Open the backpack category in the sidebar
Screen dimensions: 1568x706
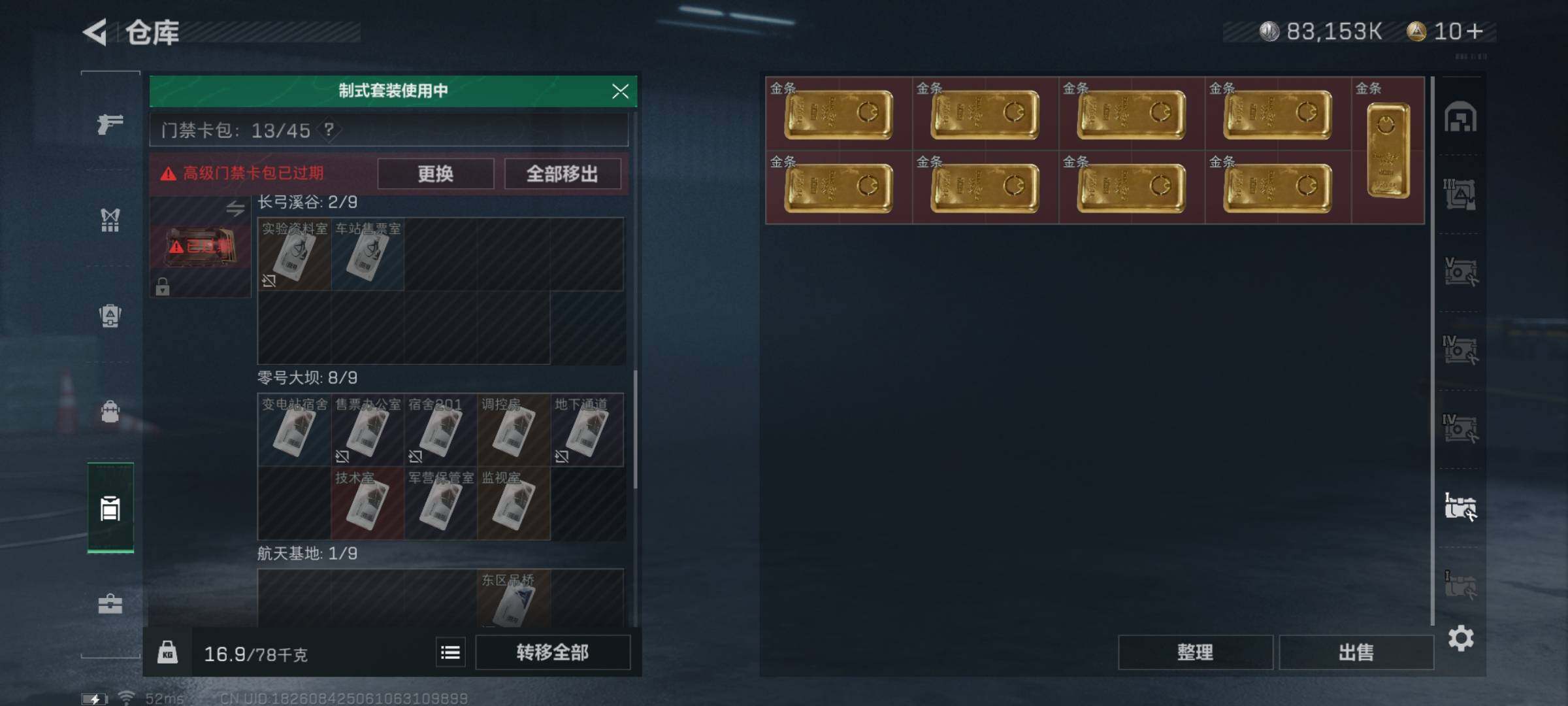[110, 411]
